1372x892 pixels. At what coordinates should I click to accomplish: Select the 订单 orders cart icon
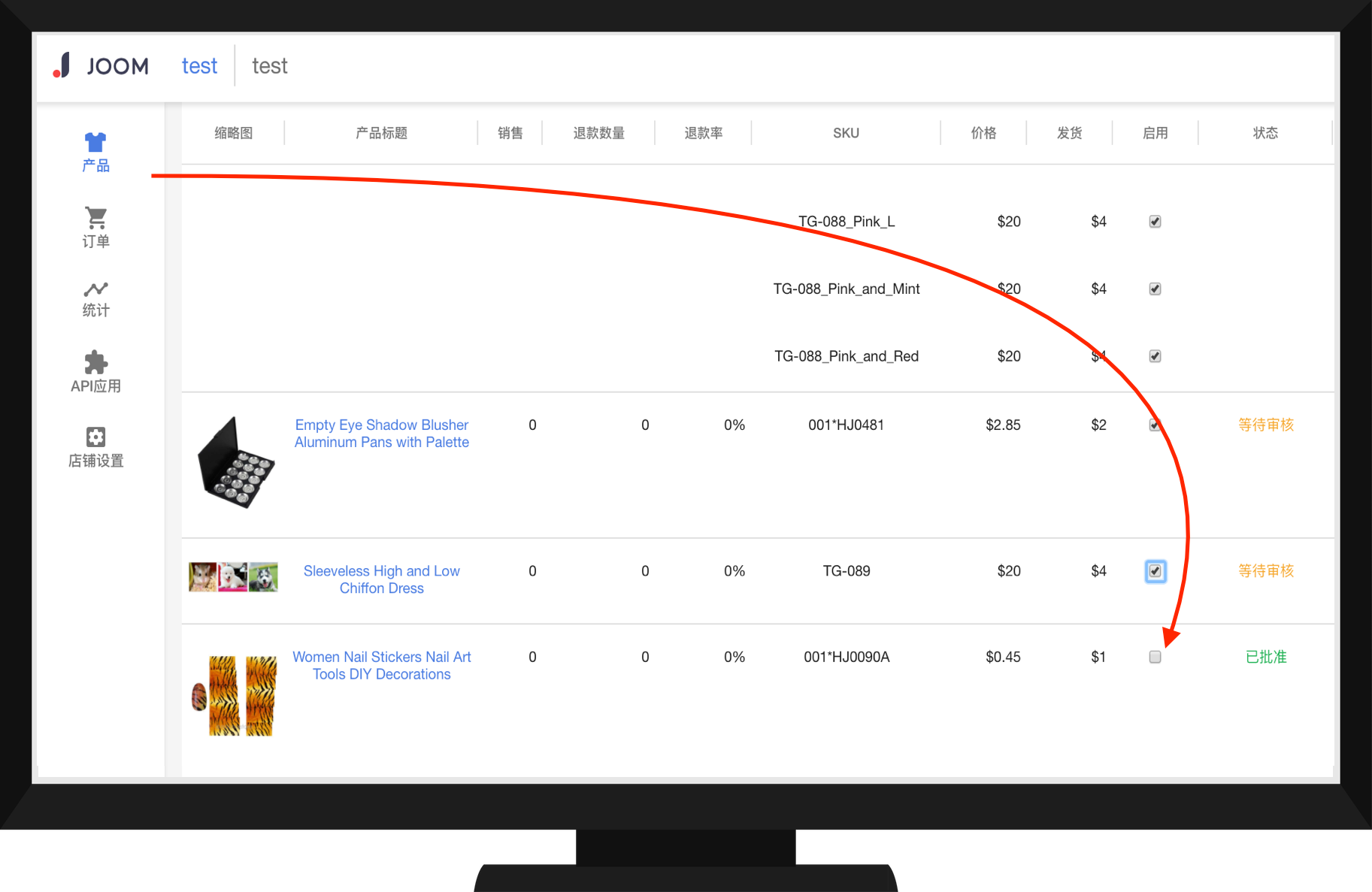tap(95, 225)
